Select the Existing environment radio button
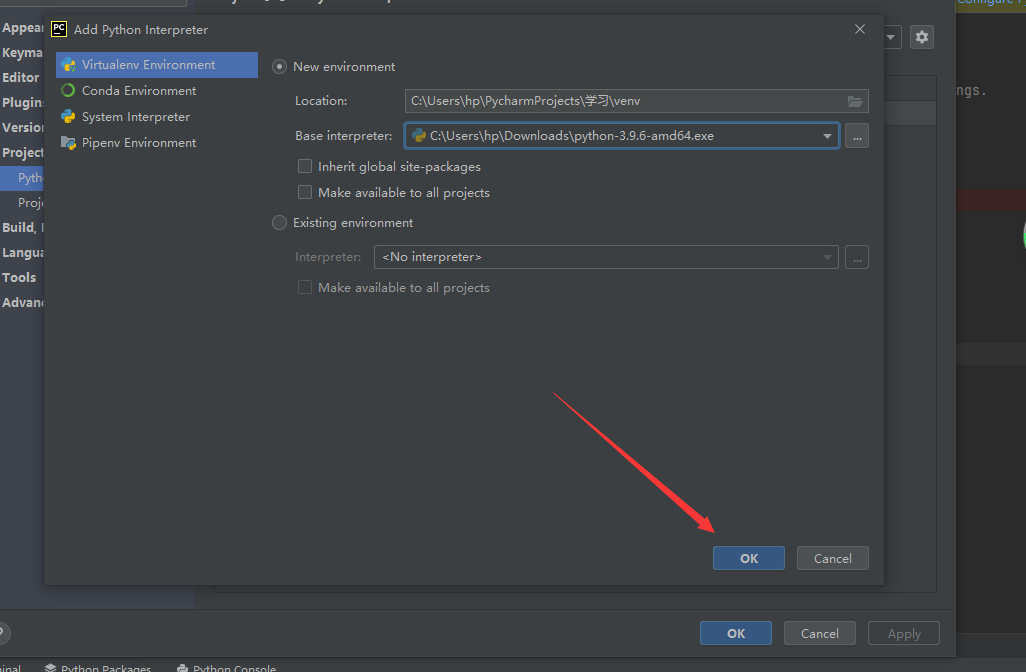Viewport: 1026px width, 672px height. (x=279, y=223)
